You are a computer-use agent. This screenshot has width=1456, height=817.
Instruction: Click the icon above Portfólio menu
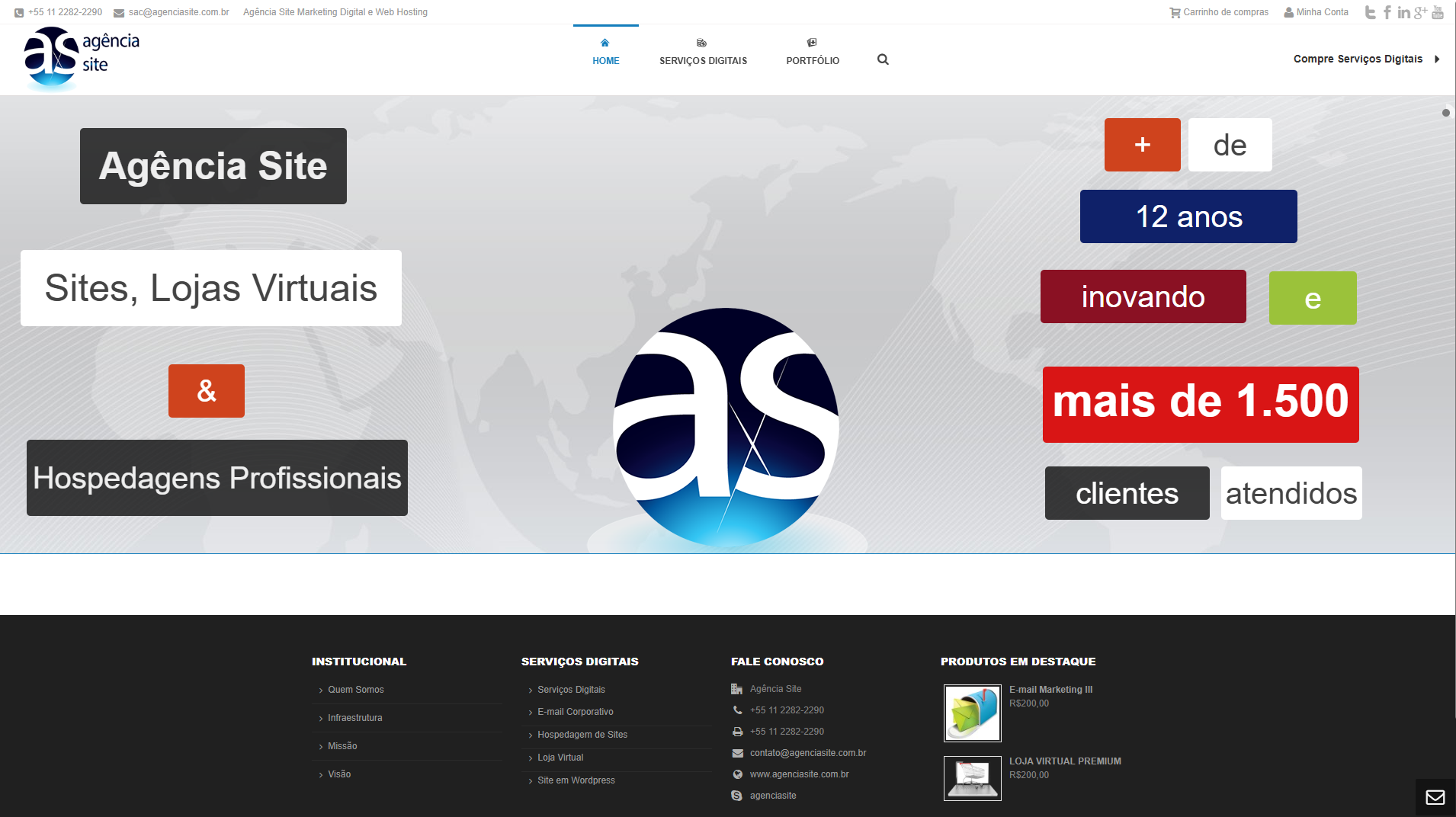coord(812,43)
